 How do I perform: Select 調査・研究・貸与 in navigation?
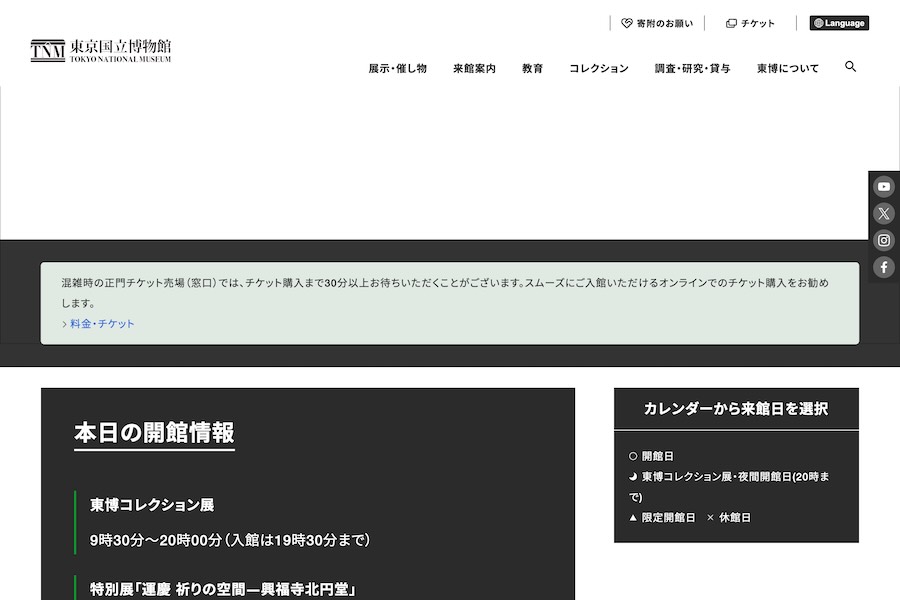pos(692,68)
